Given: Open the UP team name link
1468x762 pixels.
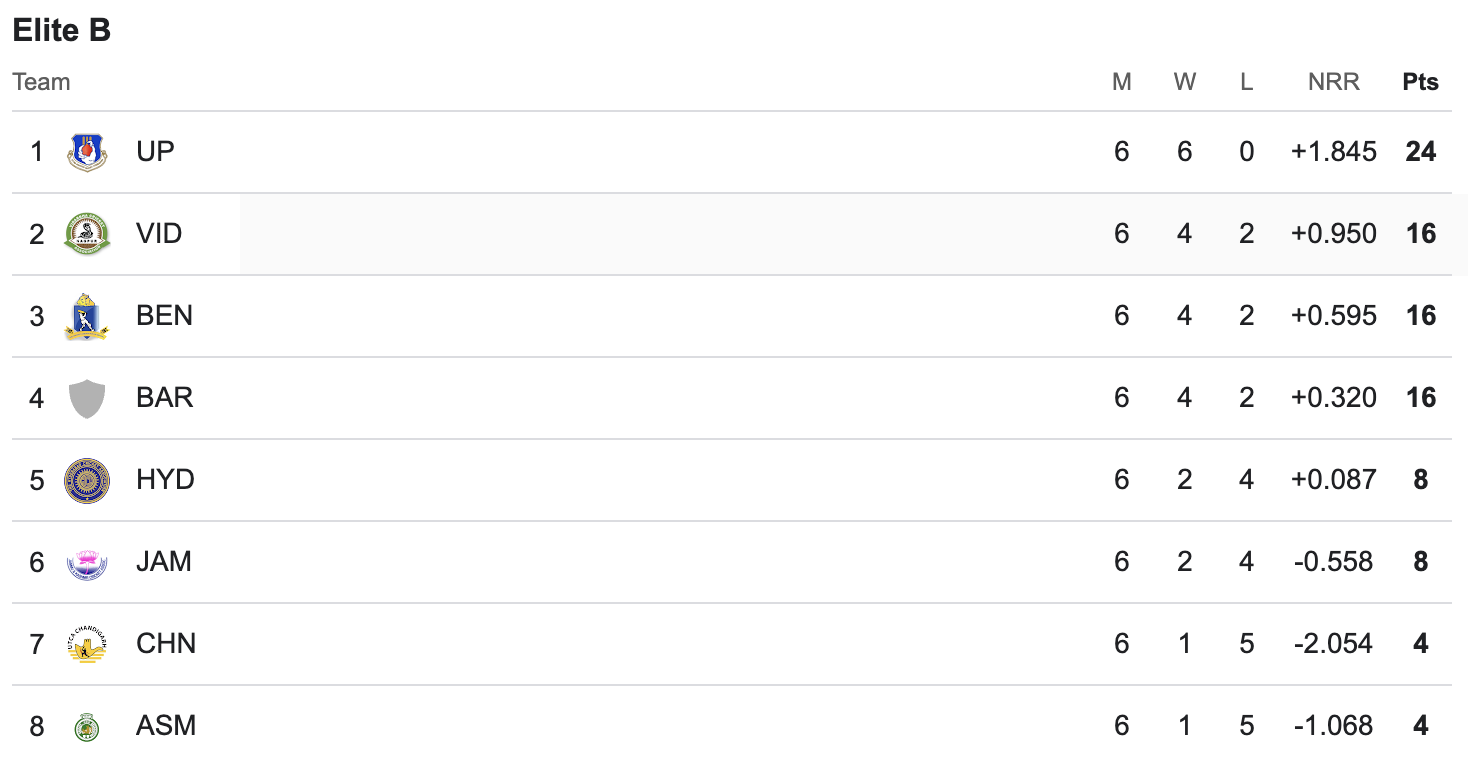Looking at the screenshot, I should coord(155,152).
